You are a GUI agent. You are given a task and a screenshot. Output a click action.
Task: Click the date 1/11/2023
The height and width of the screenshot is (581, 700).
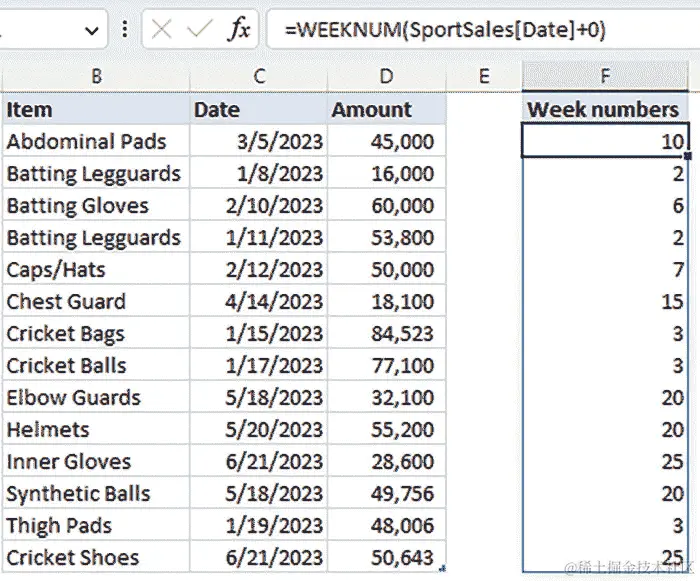[258, 238]
